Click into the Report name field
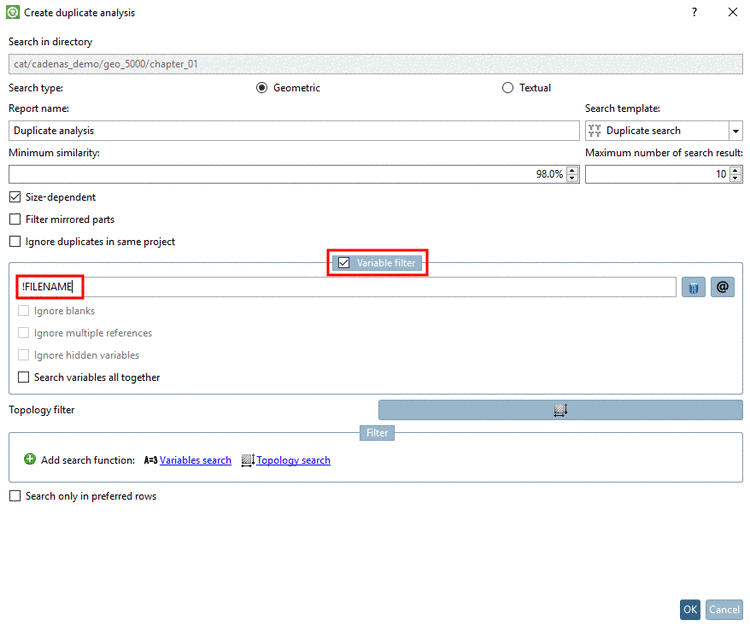 tap(294, 131)
